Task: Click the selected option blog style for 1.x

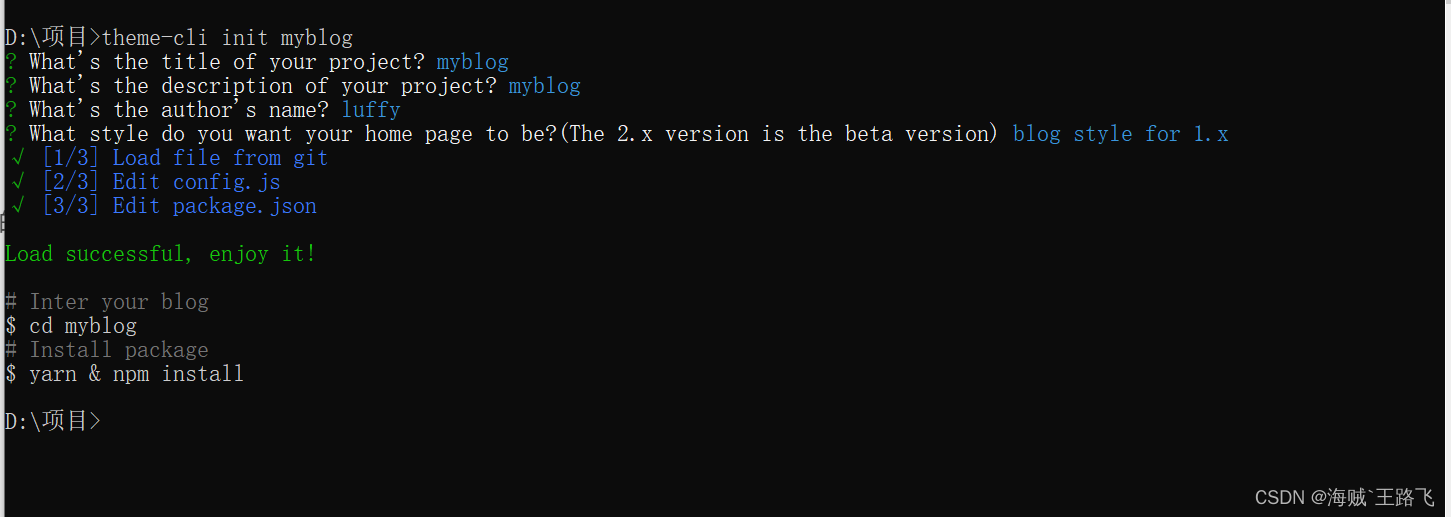Action: (x=1120, y=134)
